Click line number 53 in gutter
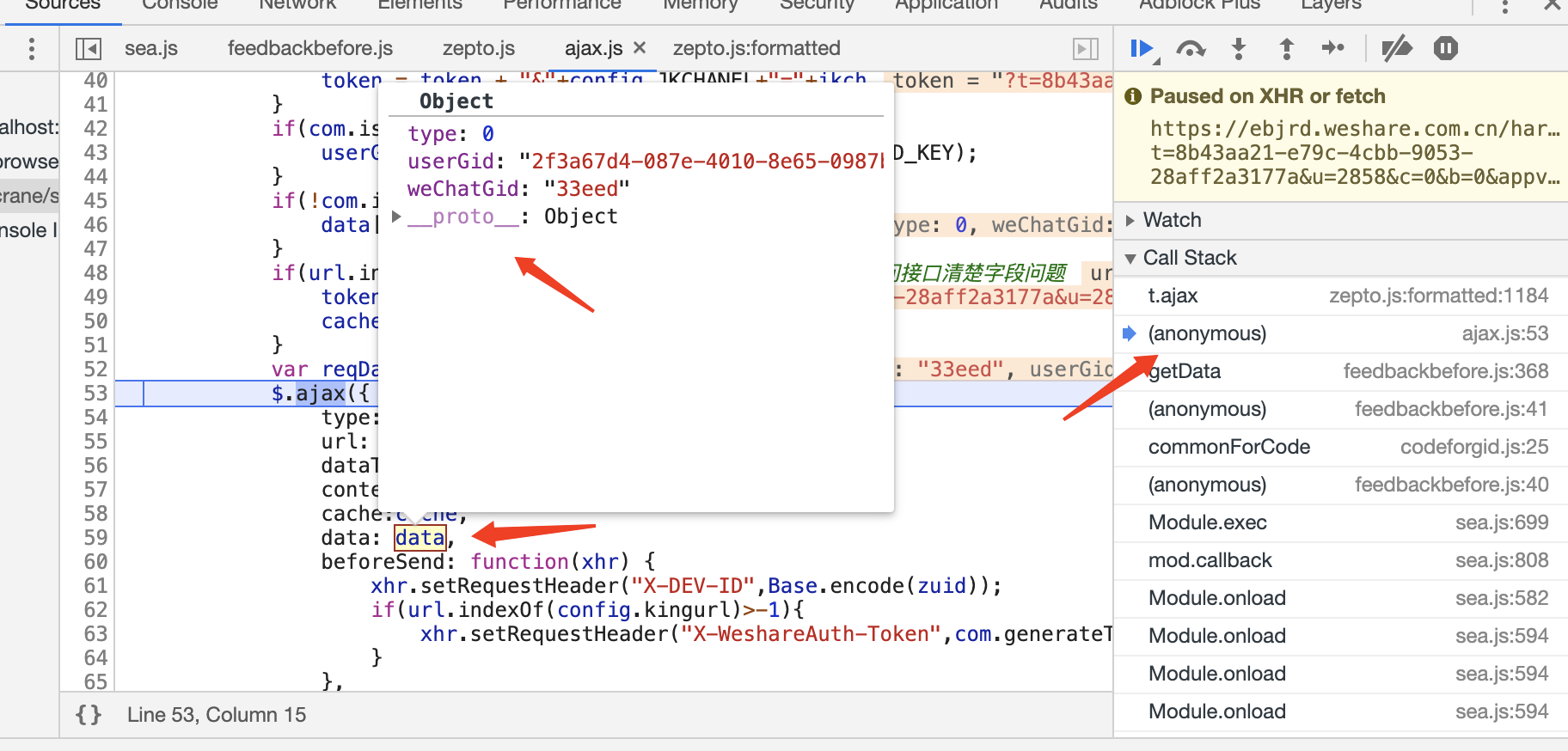The image size is (1568, 751). 95,394
